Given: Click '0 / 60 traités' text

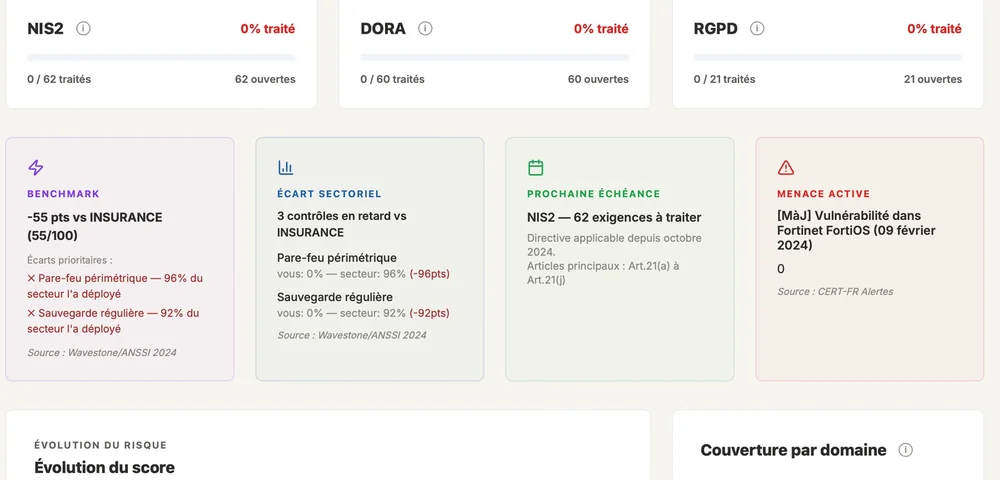Looking at the screenshot, I should [x=392, y=80].
